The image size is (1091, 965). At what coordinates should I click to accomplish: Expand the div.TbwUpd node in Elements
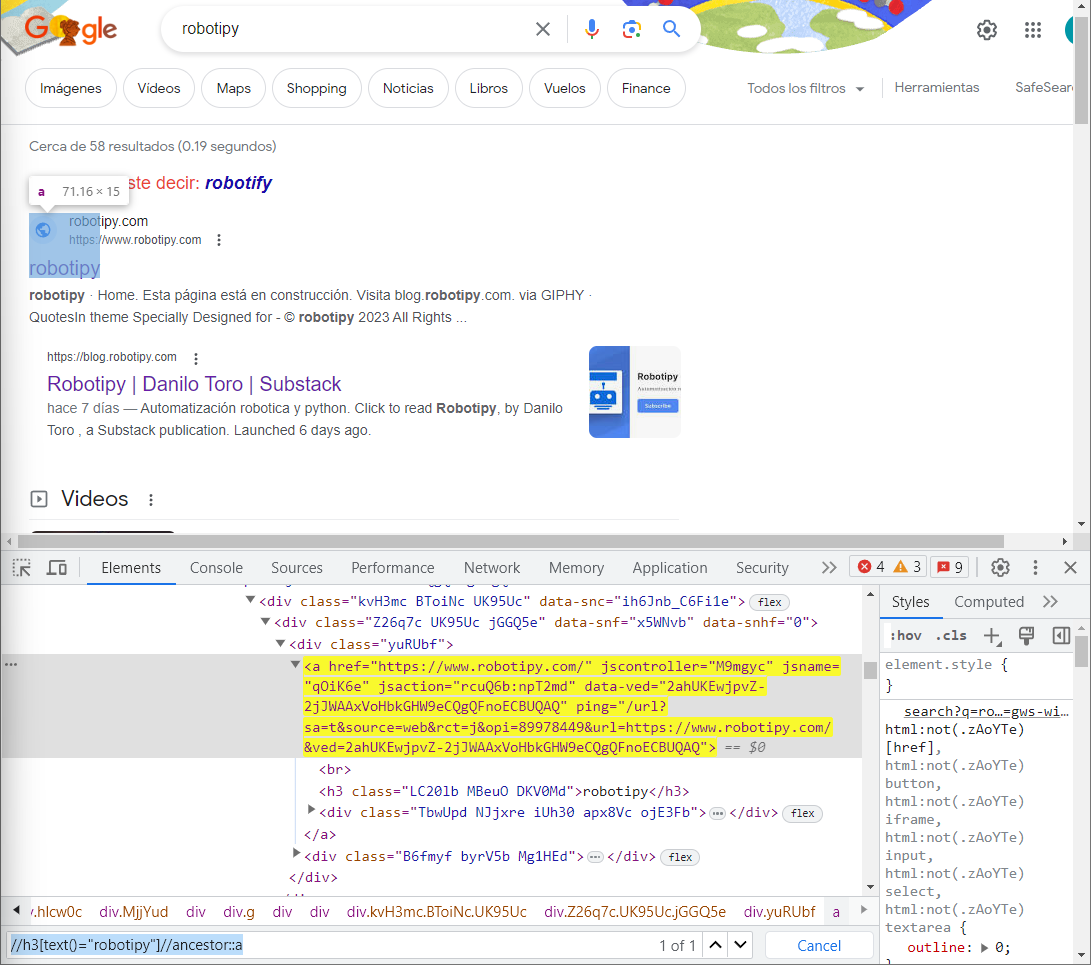pos(310,813)
